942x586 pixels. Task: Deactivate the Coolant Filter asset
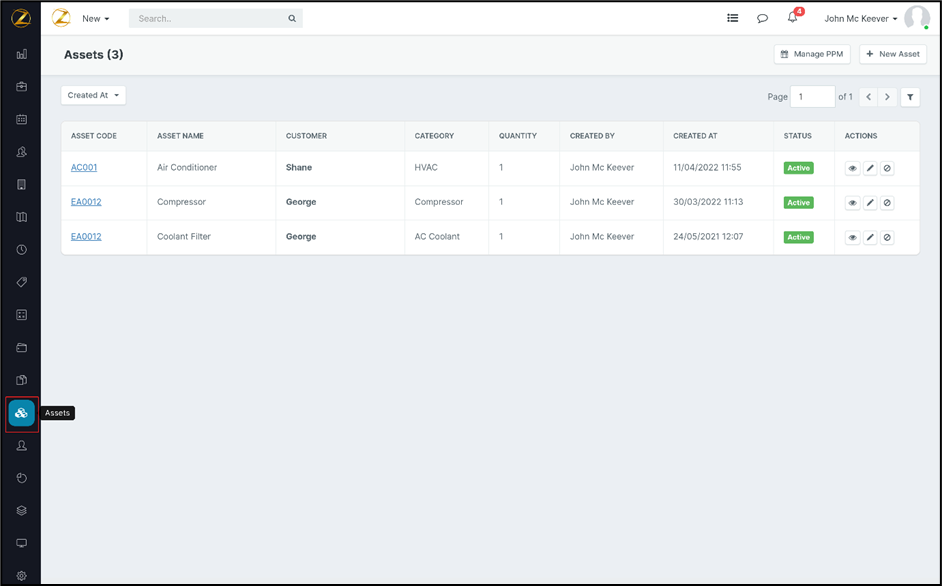(x=887, y=238)
